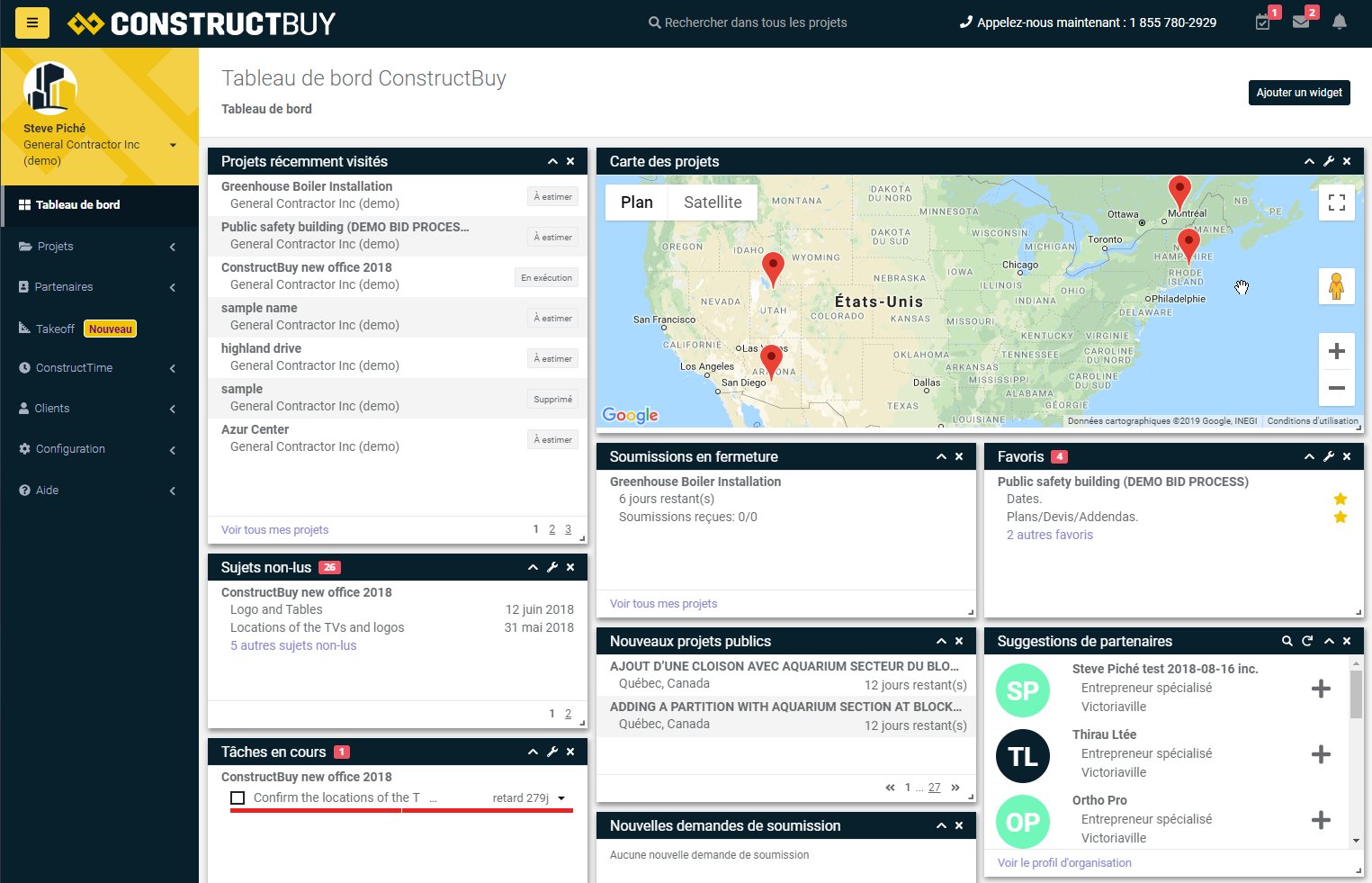Click the search all projects field

pyautogui.click(x=748, y=23)
